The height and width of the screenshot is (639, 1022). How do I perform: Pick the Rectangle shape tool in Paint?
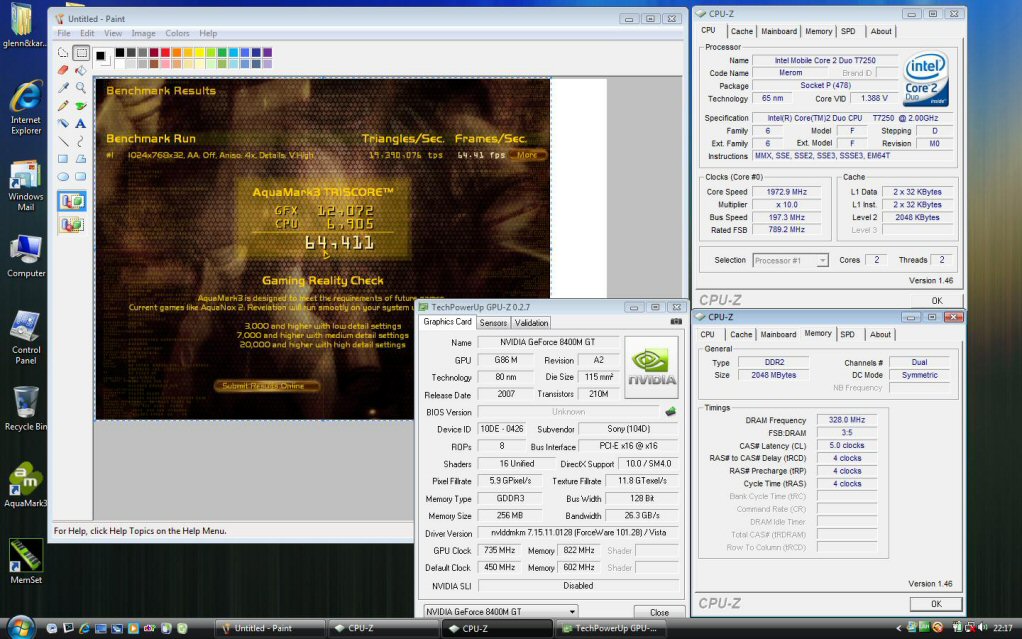(63, 158)
